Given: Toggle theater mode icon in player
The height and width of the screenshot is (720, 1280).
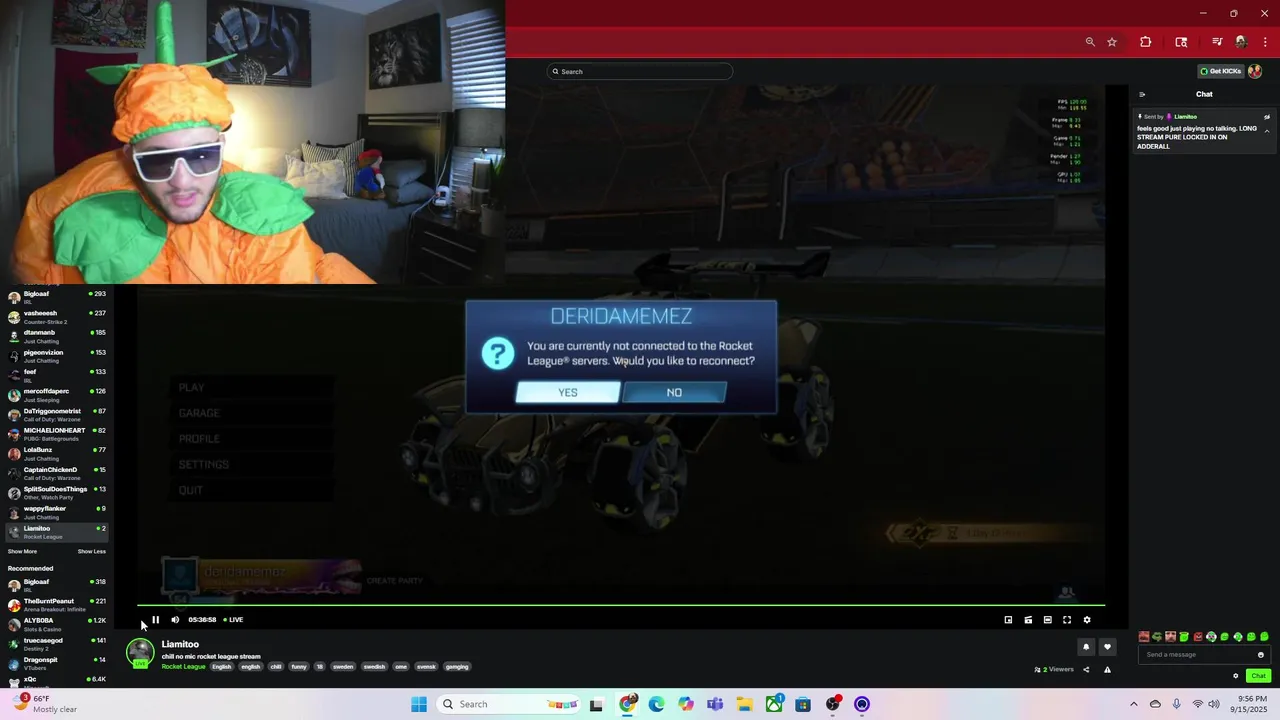Looking at the screenshot, I should click(x=1028, y=620).
